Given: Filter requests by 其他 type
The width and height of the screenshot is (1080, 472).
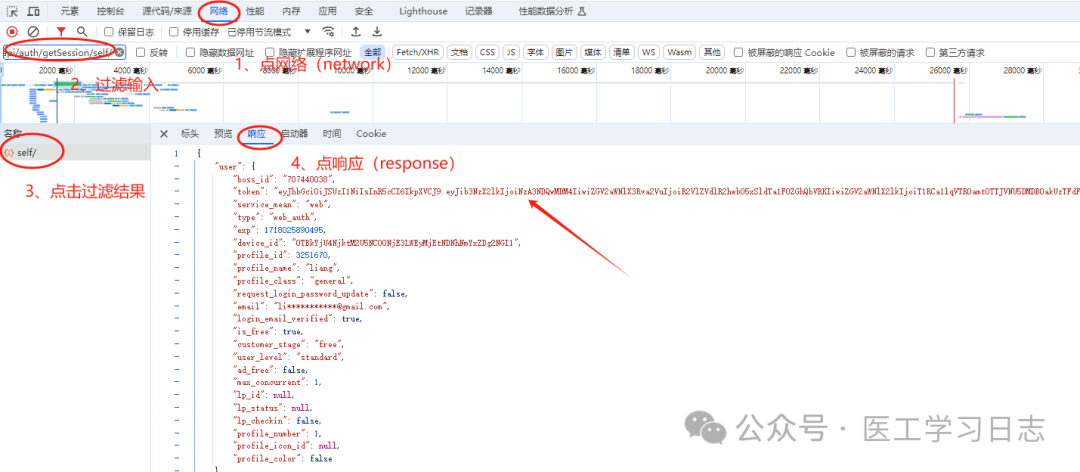Looking at the screenshot, I should (x=712, y=52).
